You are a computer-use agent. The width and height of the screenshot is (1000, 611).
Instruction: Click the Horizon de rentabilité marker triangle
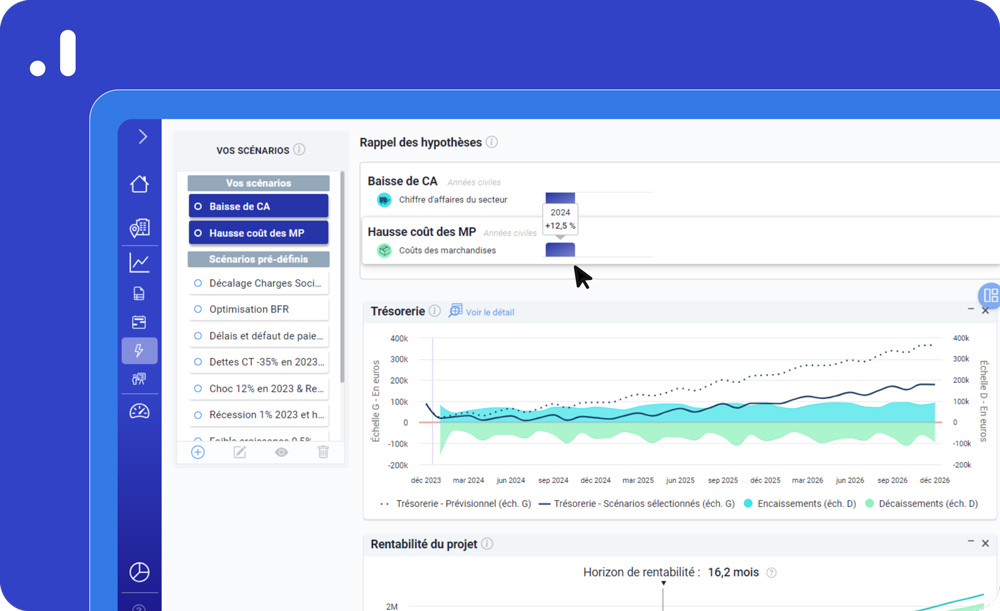coord(663,583)
